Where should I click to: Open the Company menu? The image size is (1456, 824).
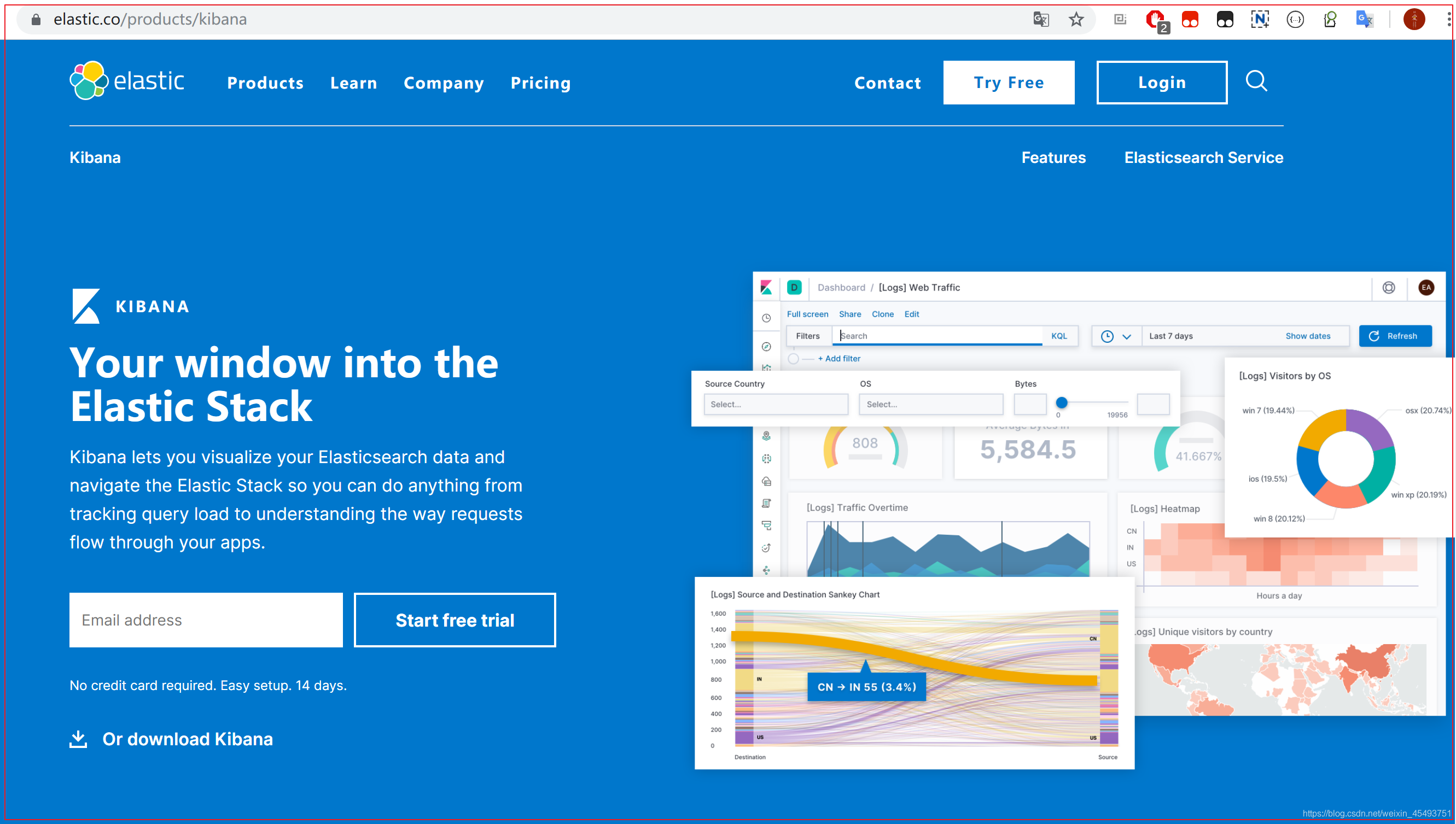pos(443,83)
